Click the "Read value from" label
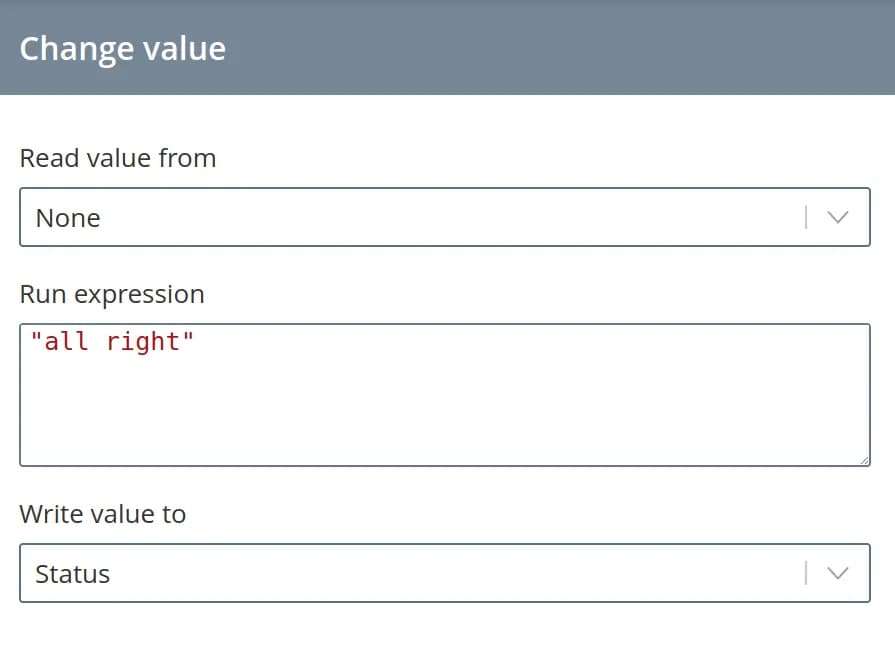895x645 pixels. tap(118, 158)
